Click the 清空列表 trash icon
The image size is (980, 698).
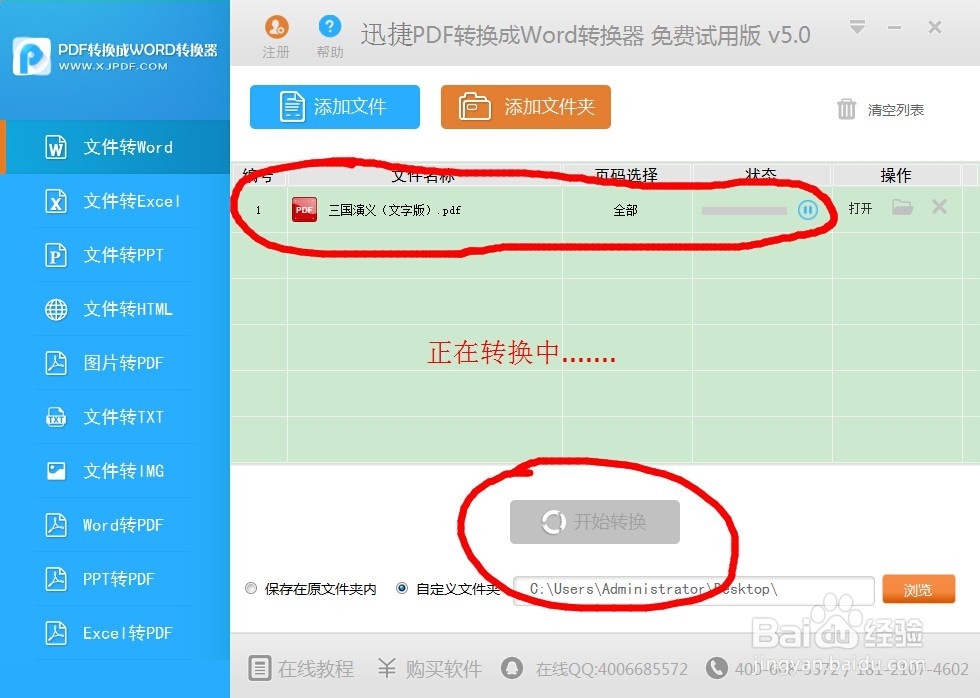(845, 111)
